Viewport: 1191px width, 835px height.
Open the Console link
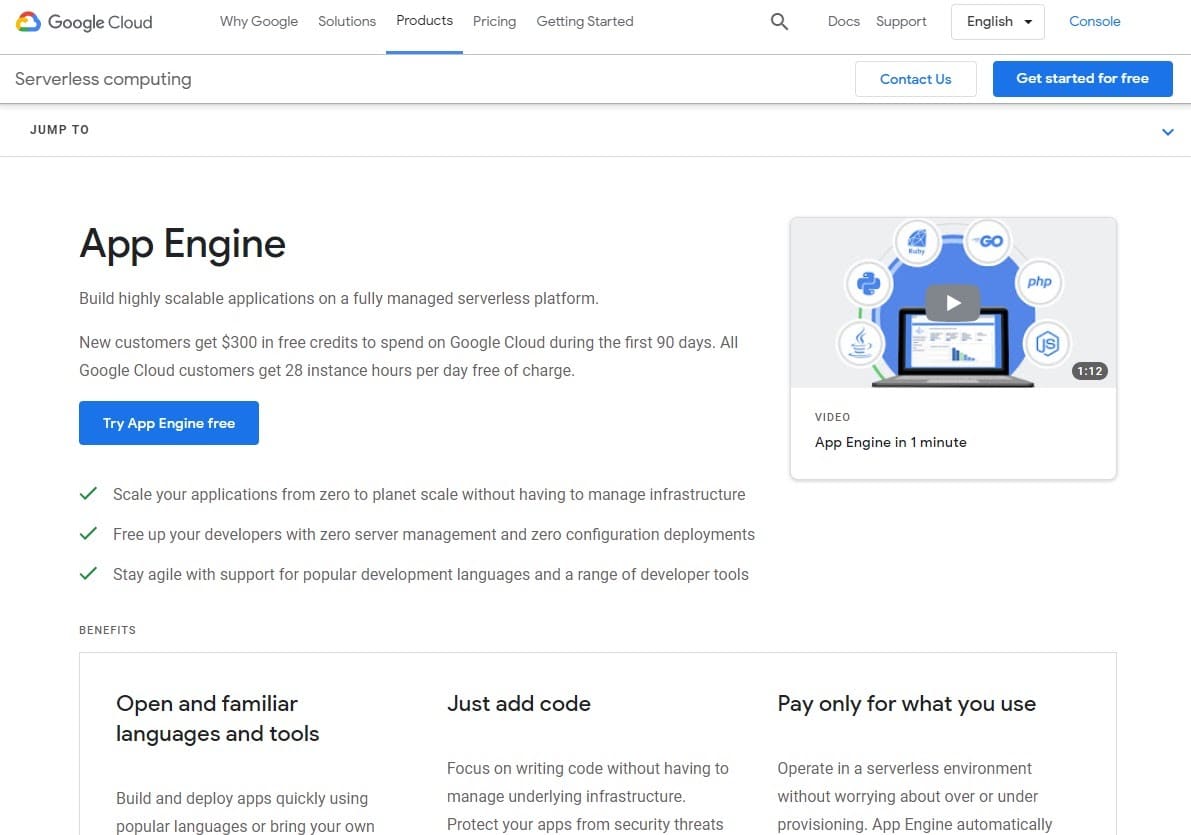1094,21
